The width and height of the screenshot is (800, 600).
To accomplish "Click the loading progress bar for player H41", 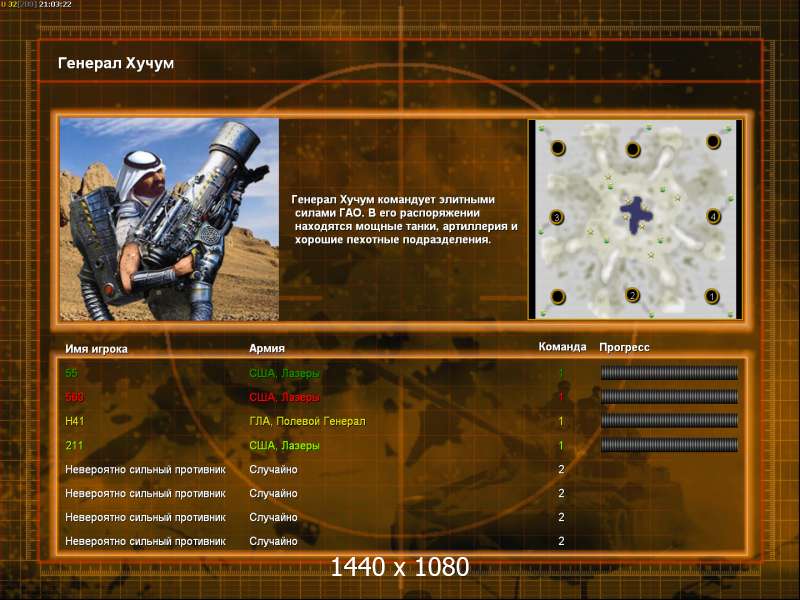I will point(669,421).
